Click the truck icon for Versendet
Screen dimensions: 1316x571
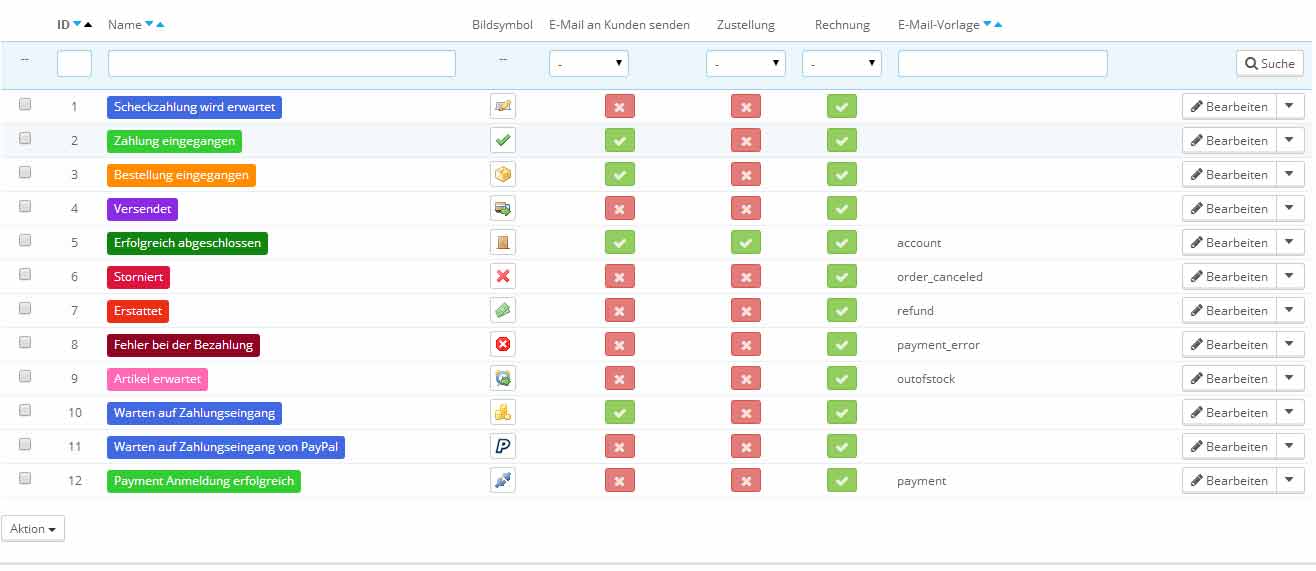[503, 208]
